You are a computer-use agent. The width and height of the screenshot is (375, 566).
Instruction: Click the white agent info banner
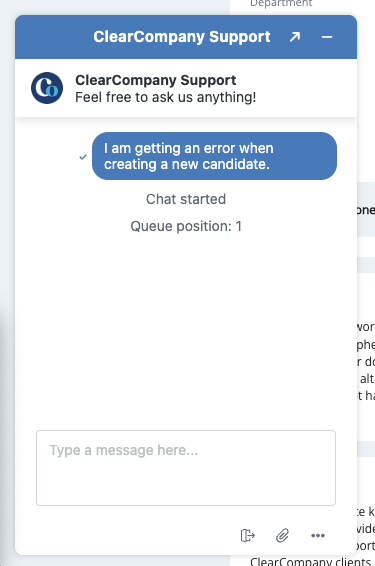click(186, 88)
